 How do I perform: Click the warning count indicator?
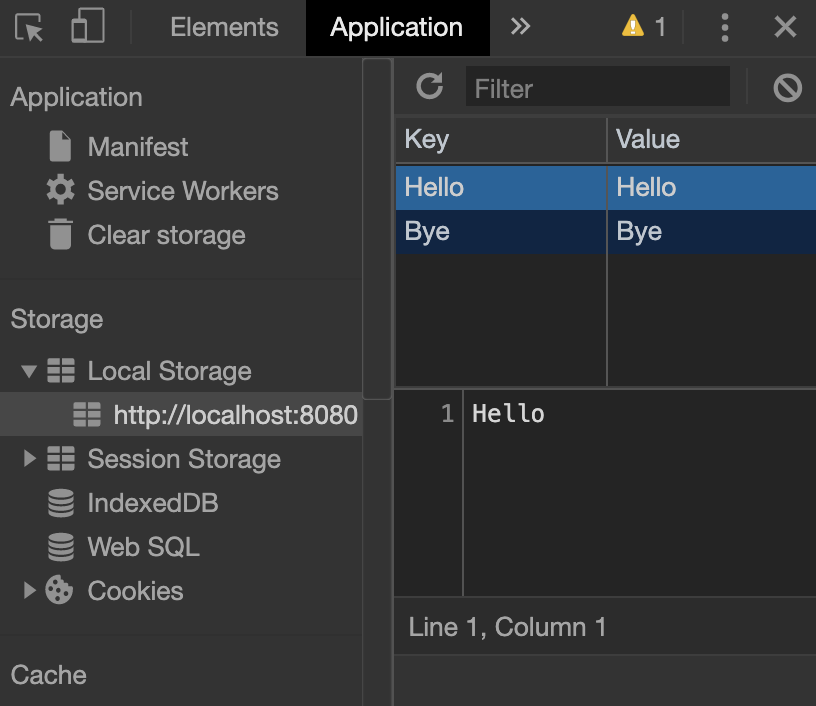[x=644, y=27]
